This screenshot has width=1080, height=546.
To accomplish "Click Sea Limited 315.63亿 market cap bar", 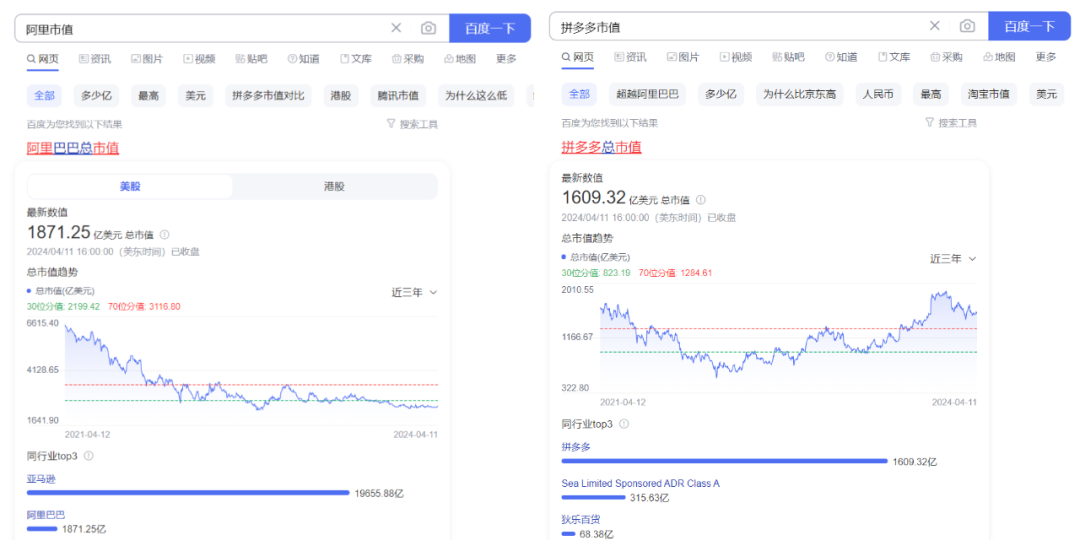I will (x=593, y=497).
